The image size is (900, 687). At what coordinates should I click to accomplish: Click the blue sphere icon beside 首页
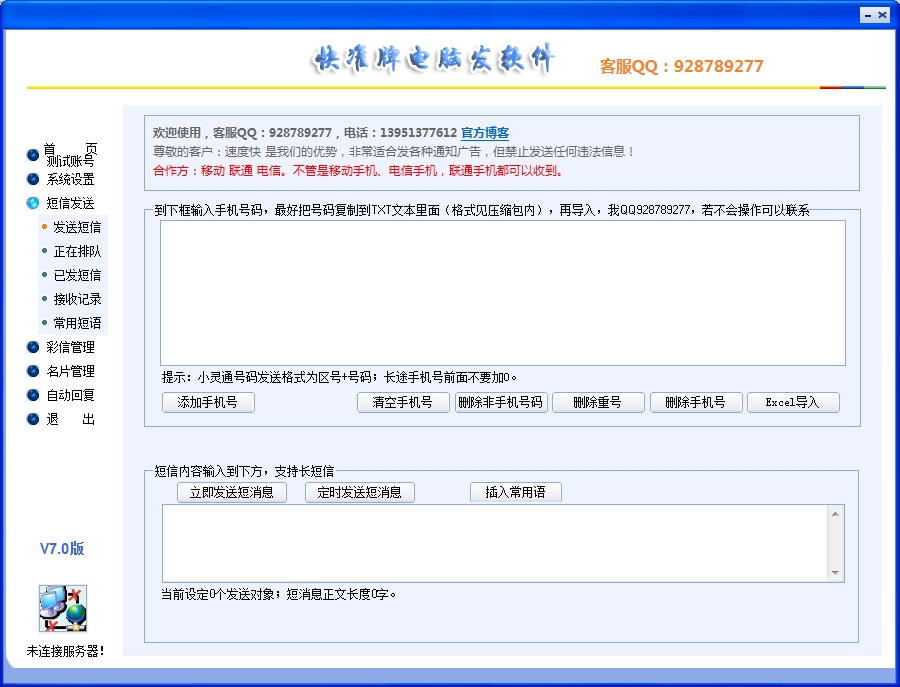(x=31, y=155)
